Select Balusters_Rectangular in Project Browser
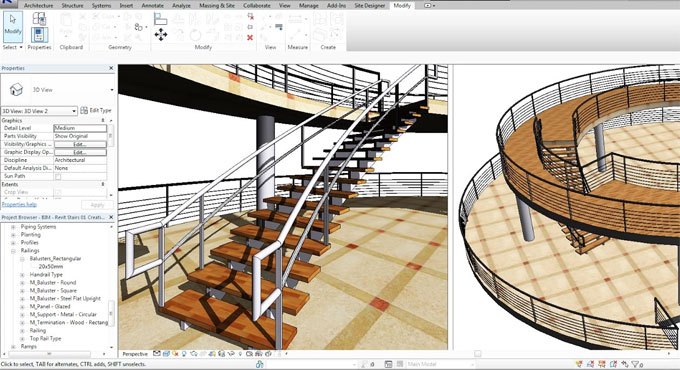The width and height of the screenshot is (680, 370). 55,259
